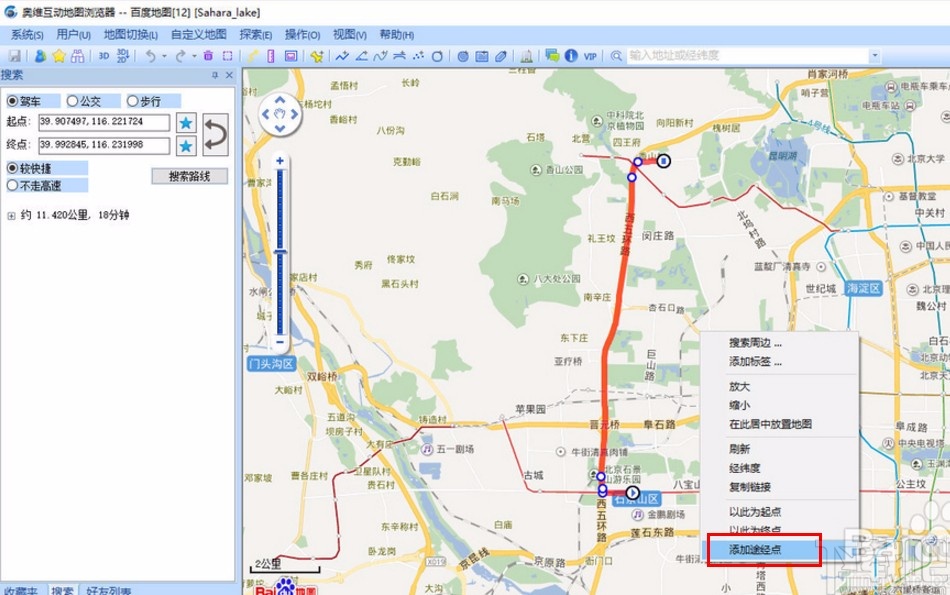Select the ruler measure tool icon
The width and height of the screenshot is (950, 595).
271,56
